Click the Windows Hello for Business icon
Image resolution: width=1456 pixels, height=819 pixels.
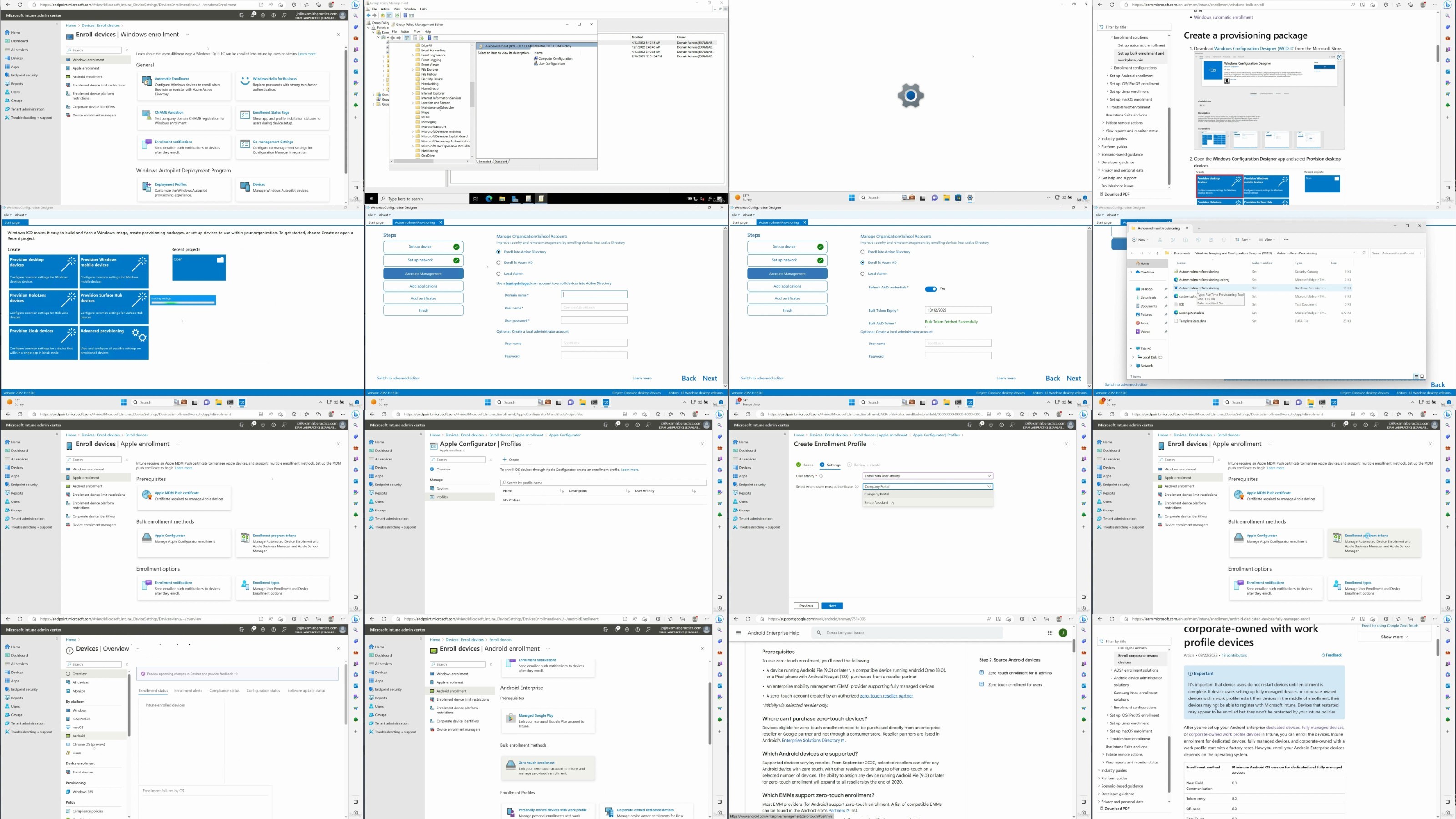click(x=245, y=81)
